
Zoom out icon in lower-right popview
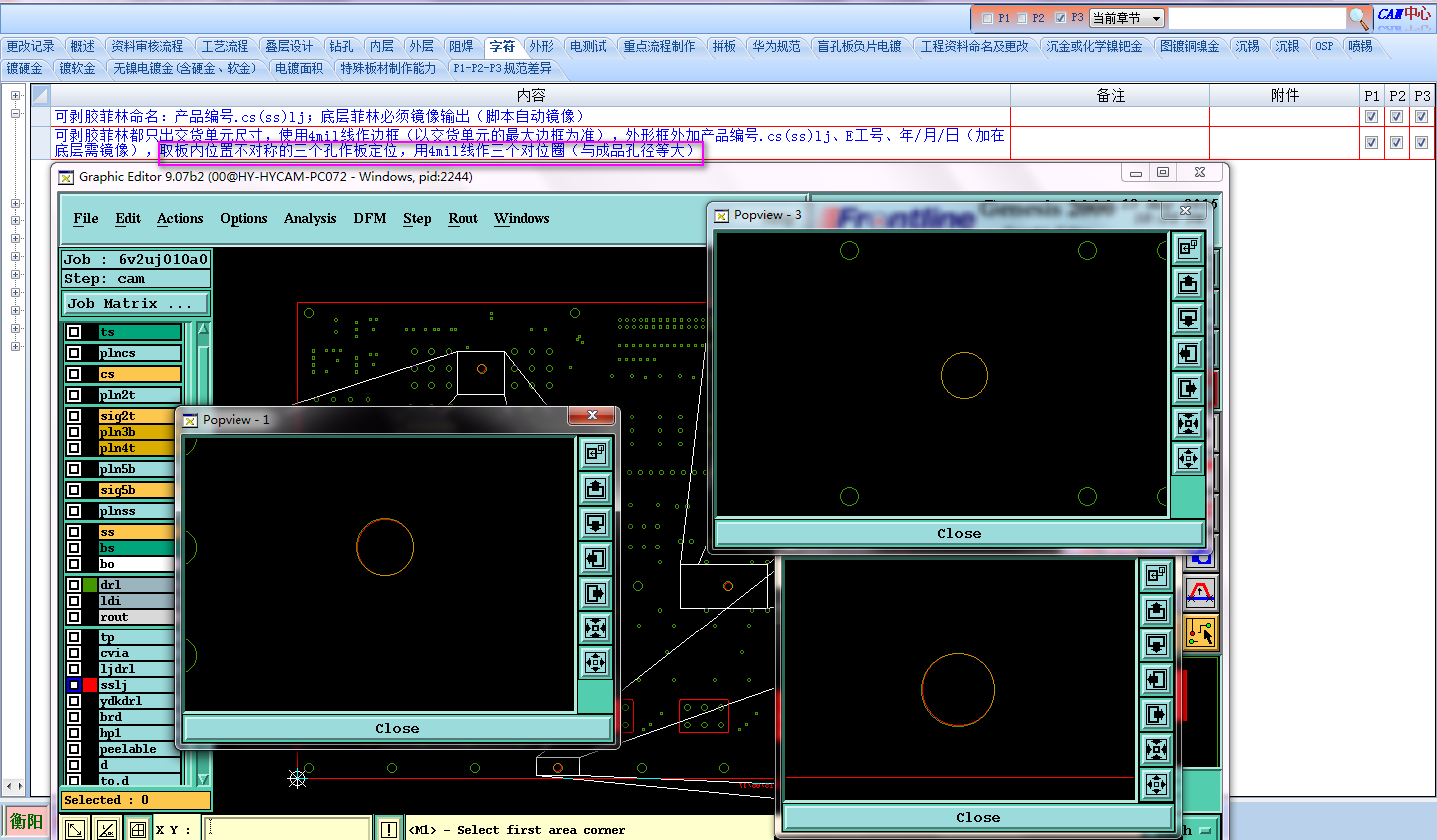pos(1156,785)
